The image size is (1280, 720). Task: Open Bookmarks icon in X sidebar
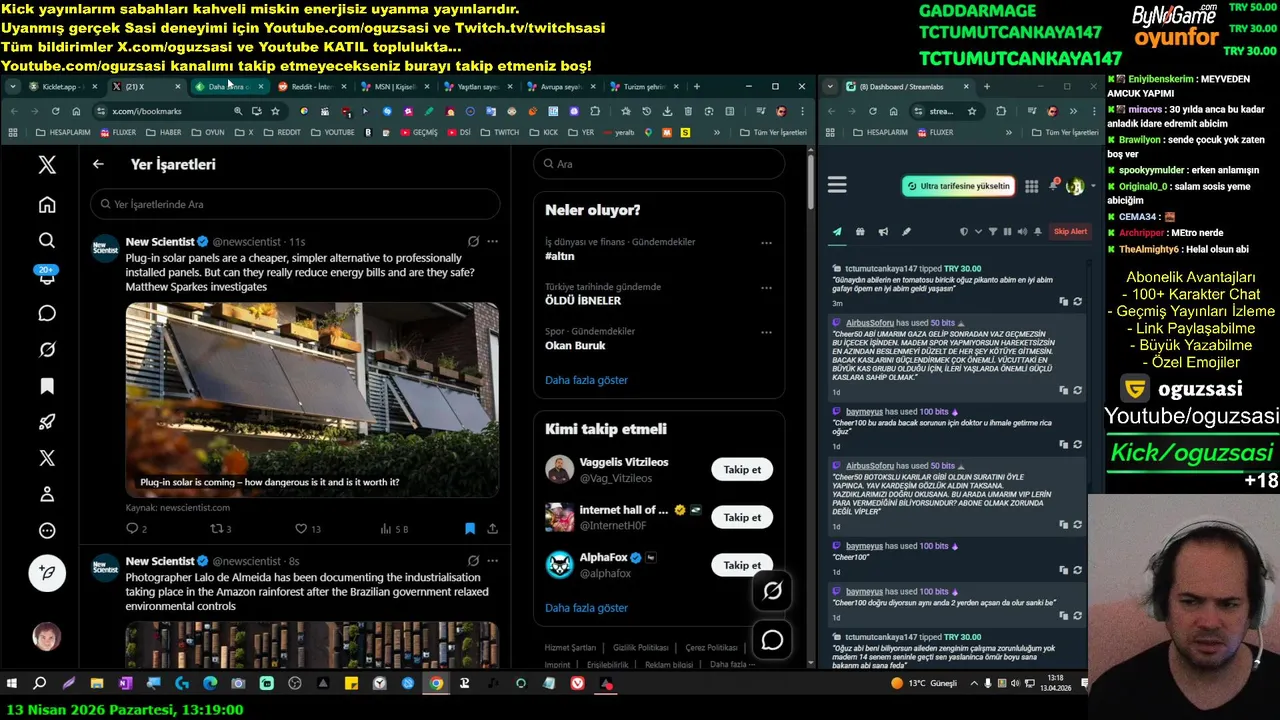pos(47,386)
